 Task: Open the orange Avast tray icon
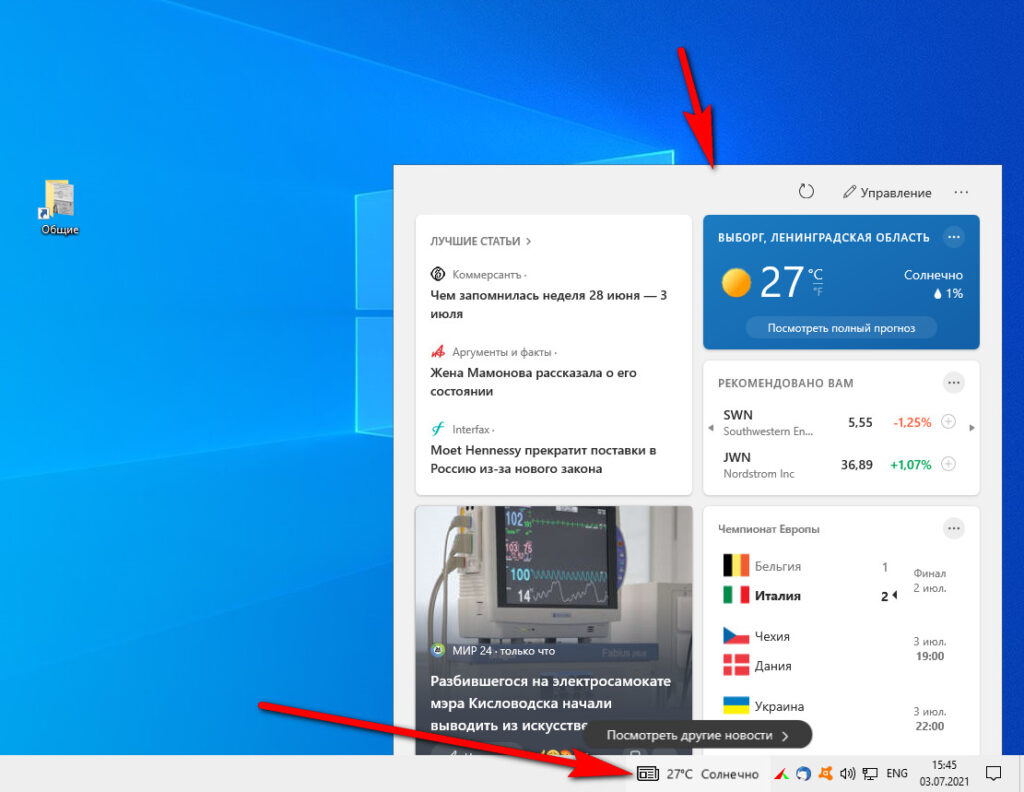coord(825,773)
